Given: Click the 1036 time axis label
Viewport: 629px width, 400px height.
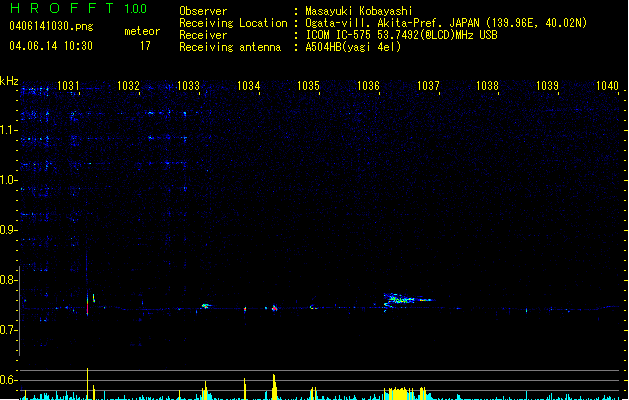Looking at the screenshot, I should pos(368,86).
